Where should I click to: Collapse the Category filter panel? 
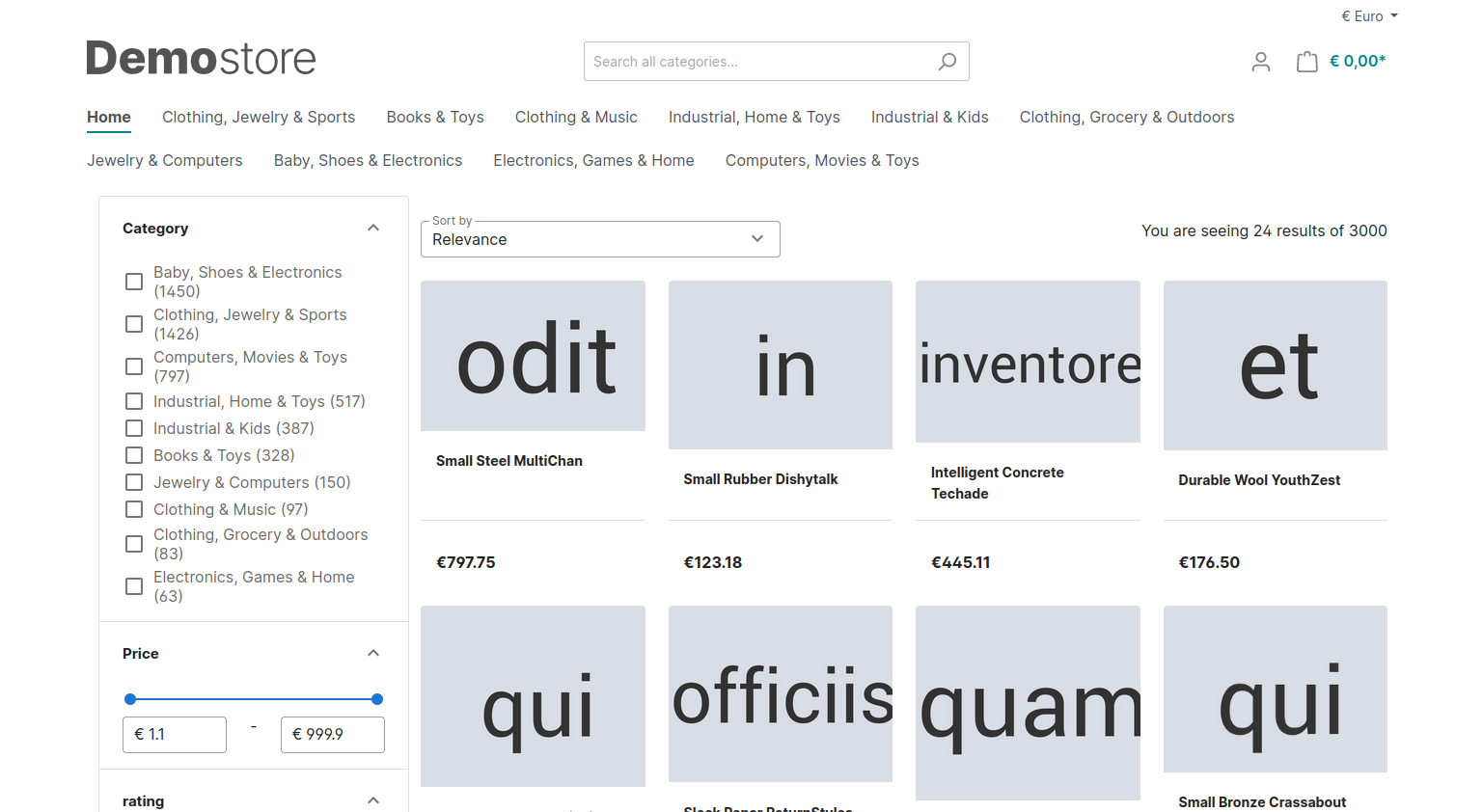(x=373, y=229)
